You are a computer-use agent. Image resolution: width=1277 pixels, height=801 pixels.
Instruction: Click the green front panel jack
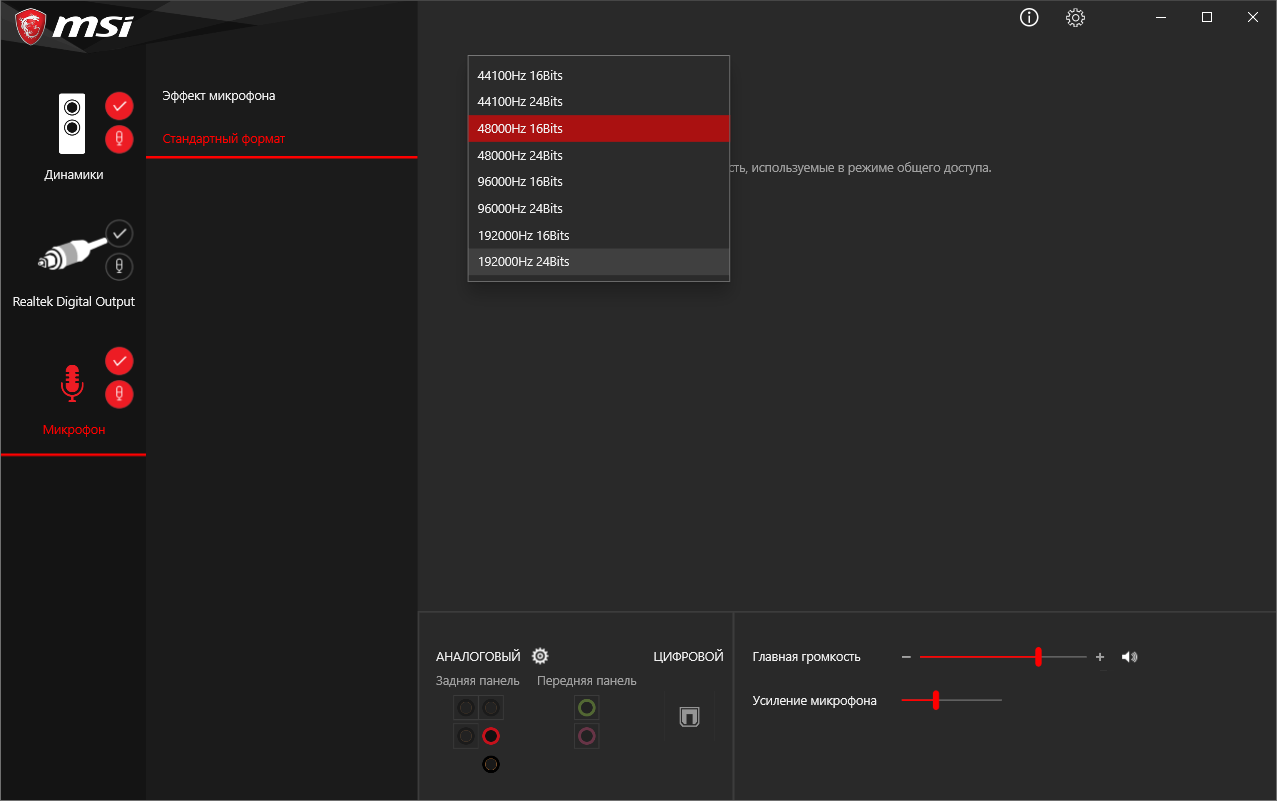pos(587,708)
